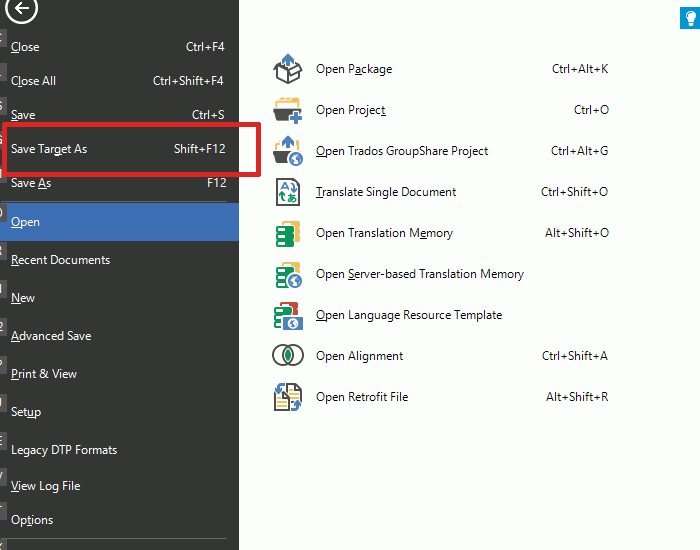The image size is (700, 550).
Task: Click the Open Retrofit File icon
Action: [288, 397]
